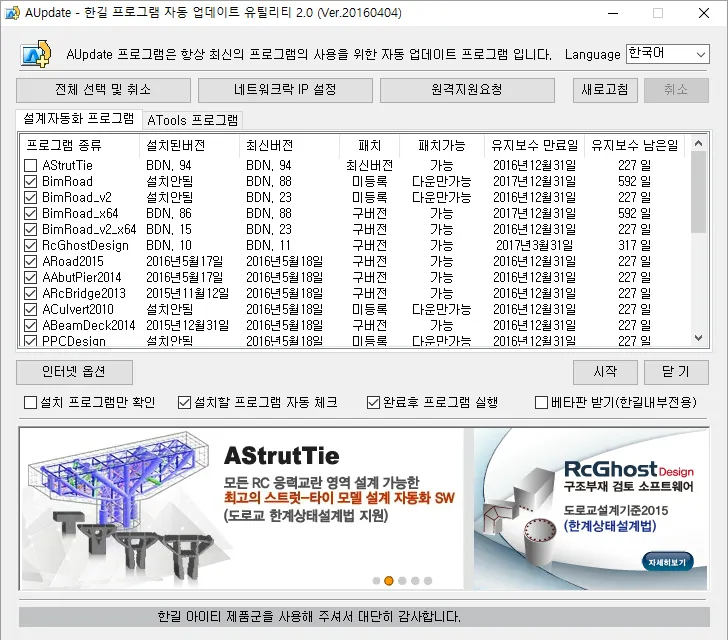Toggle the ARcBridge2013 checkbox
The image size is (728, 640).
click(x=31, y=294)
